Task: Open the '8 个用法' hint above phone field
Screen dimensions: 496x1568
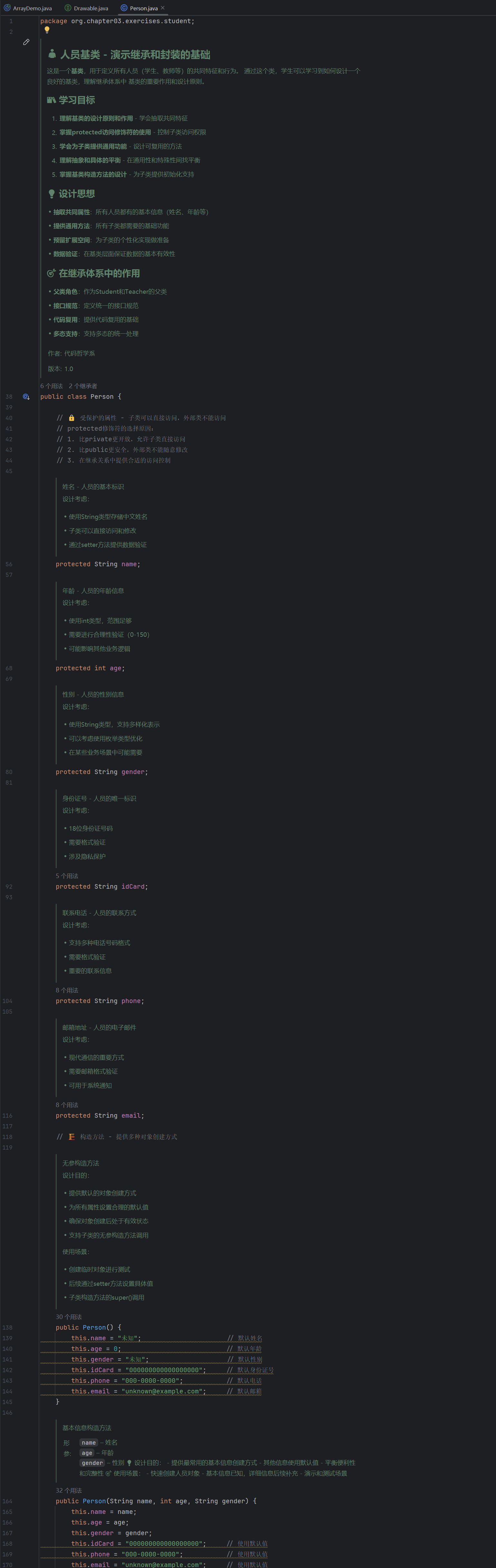Action: pyautogui.click(x=67, y=990)
